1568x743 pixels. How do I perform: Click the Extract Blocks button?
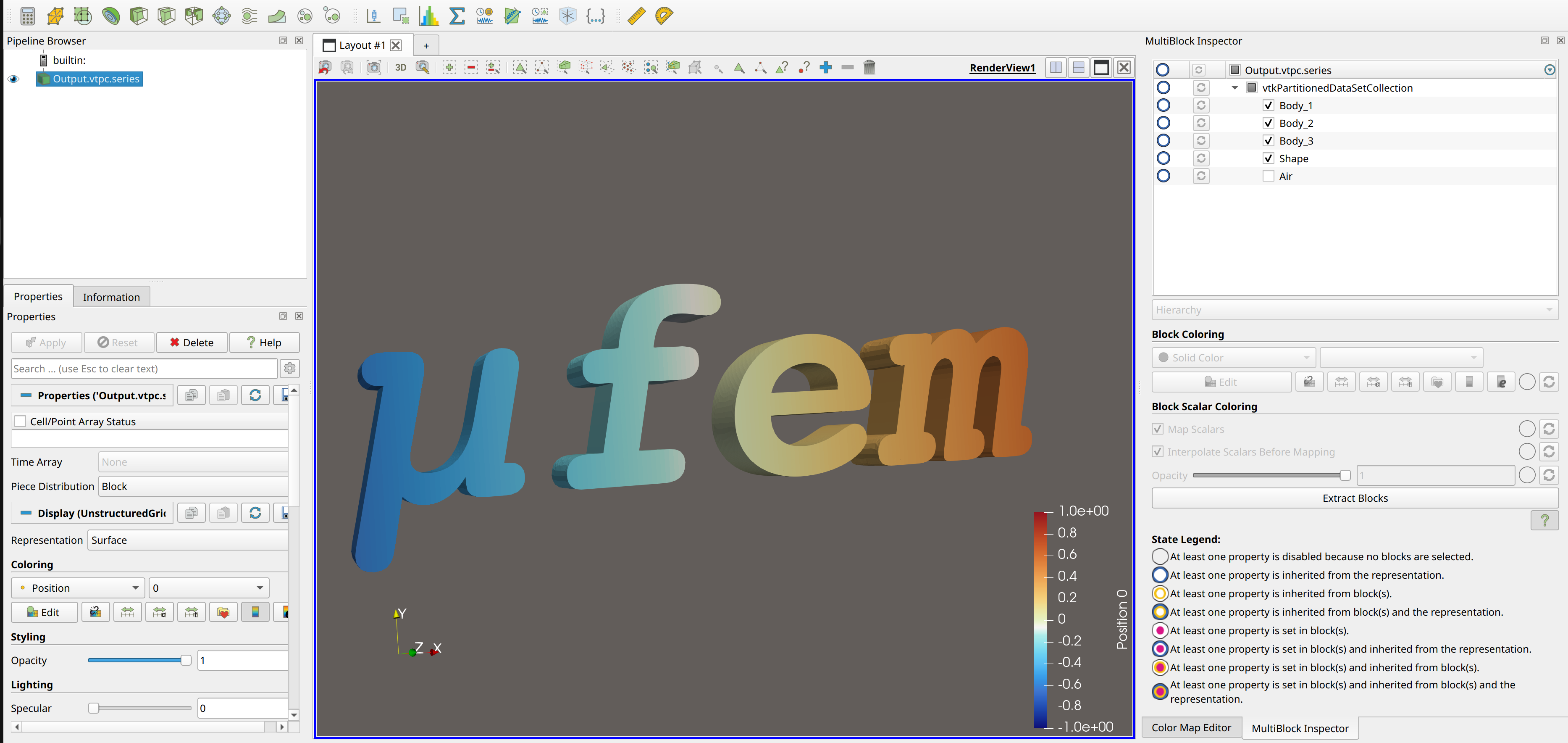coord(1354,498)
